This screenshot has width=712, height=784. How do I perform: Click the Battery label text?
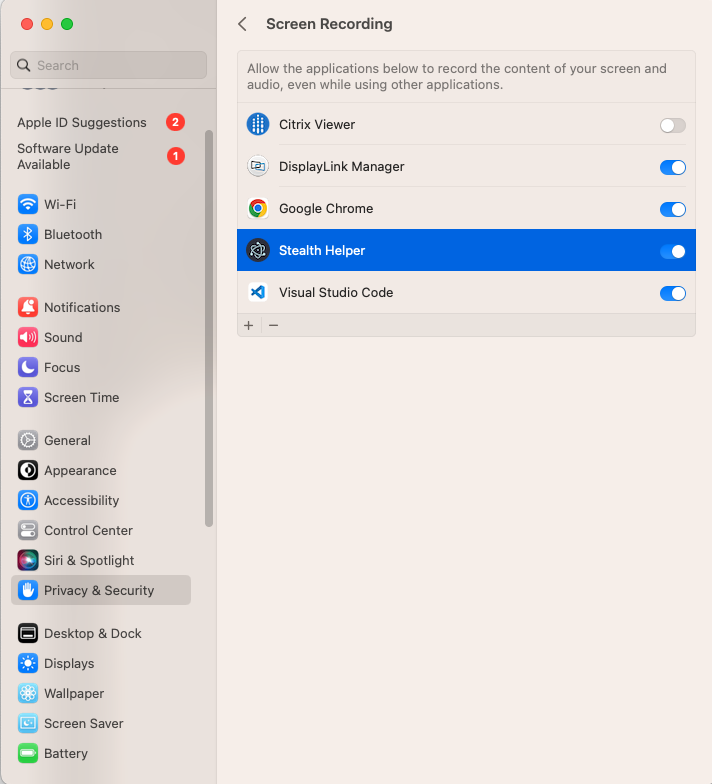(66, 754)
